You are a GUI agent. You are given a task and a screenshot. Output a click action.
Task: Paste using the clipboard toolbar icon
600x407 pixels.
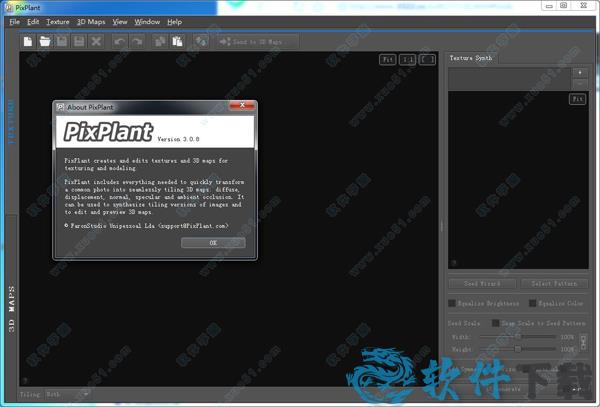pyautogui.click(x=177, y=41)
